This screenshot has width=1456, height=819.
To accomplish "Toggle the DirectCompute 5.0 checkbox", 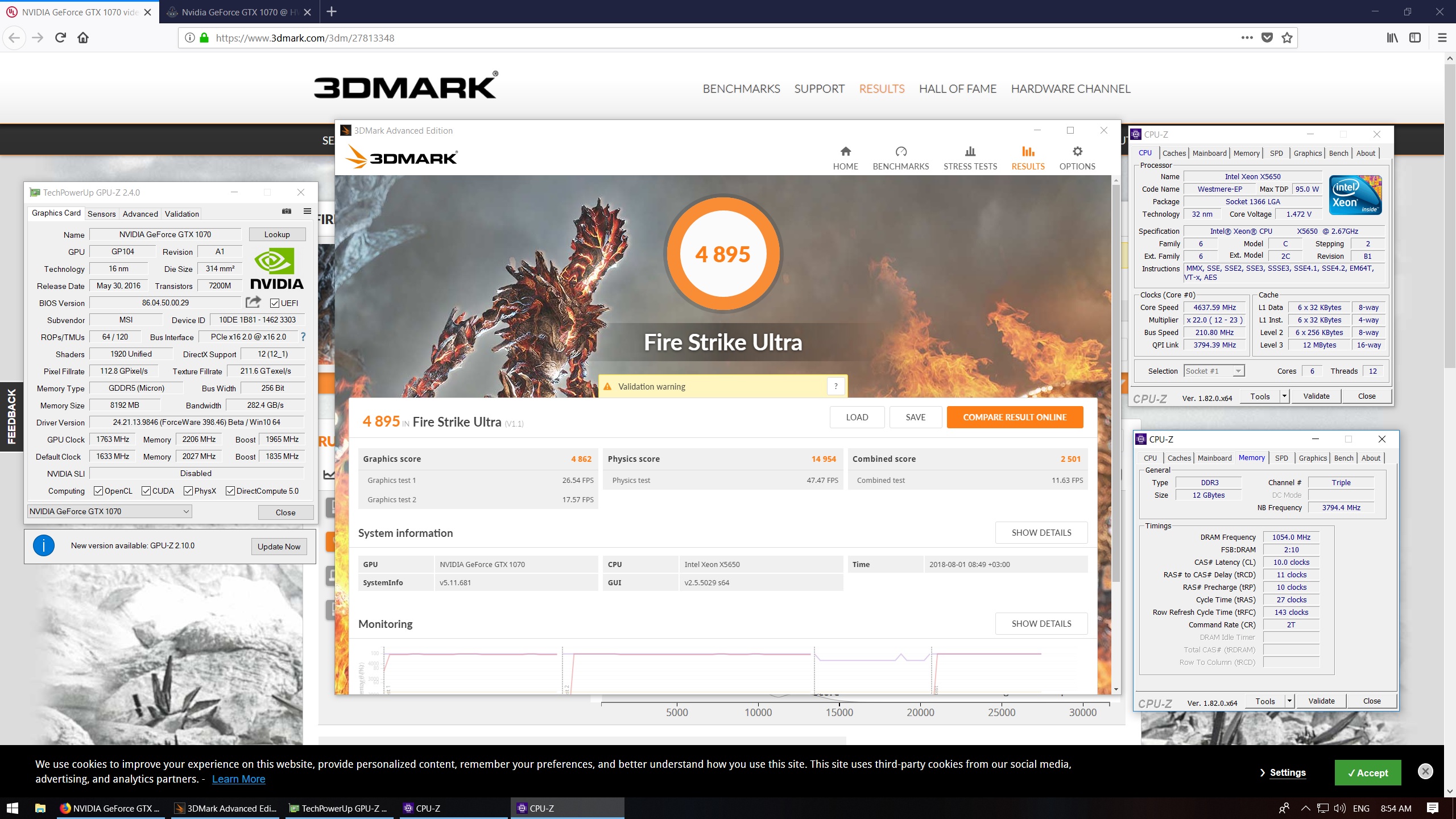I will (230, 491).
